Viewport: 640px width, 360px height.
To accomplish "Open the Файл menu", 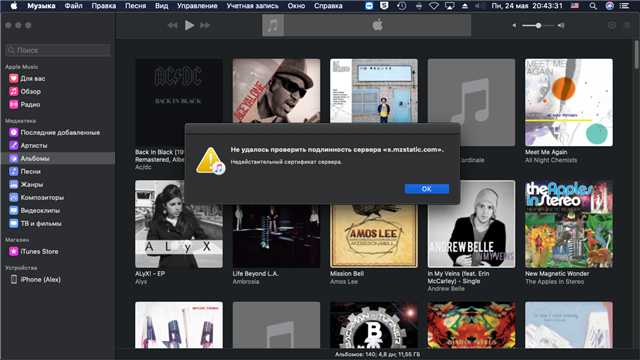I will pos(73,6).
